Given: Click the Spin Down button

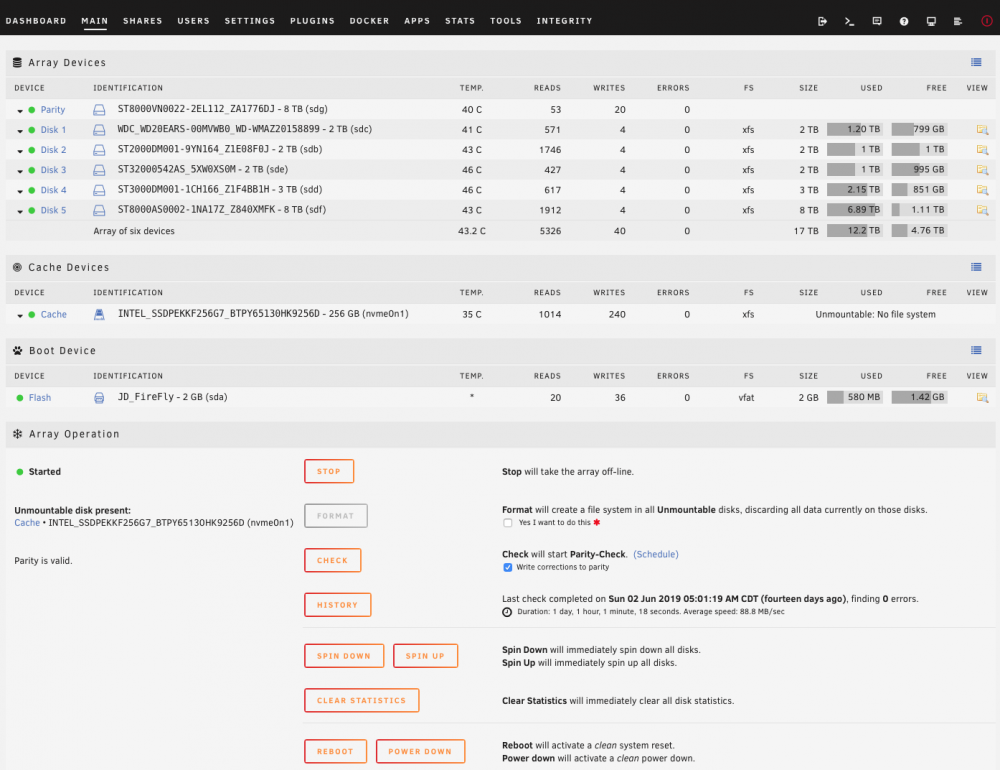Looking at the screenshot, I should pyautogui.click(x=344, y=656).
